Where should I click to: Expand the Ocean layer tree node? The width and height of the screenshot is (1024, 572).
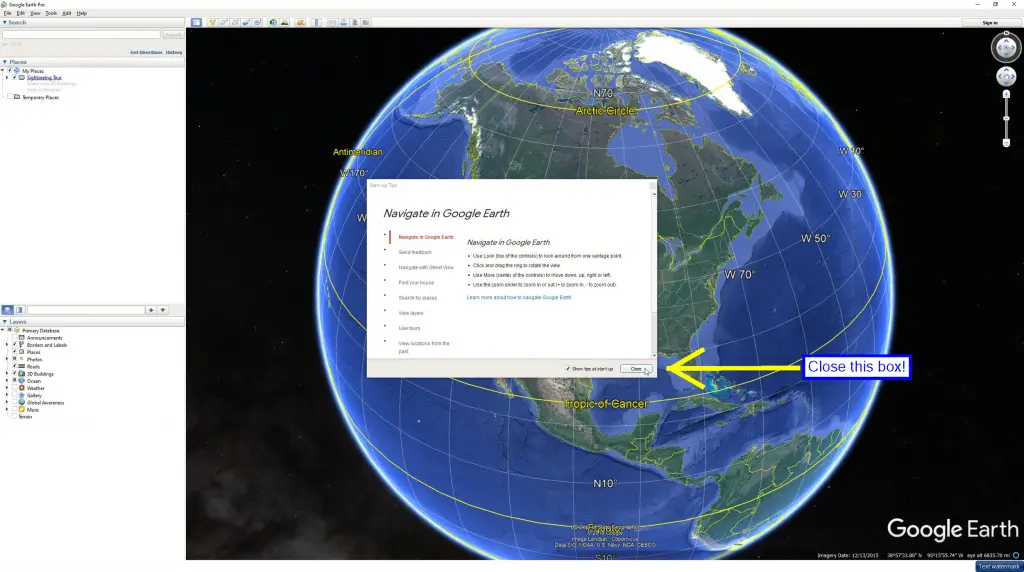pyautogui.click(x=7, y=381)
